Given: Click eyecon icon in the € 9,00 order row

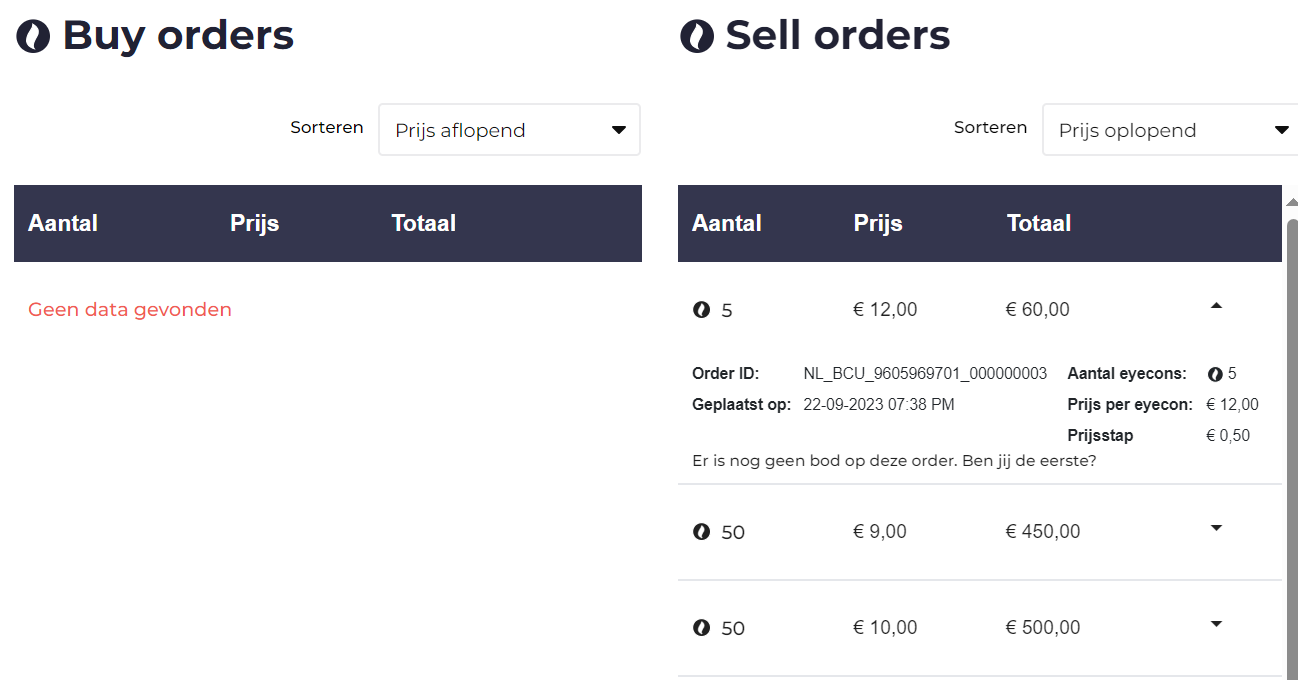Looking at the screenshot, I should (x=701, y=532).
